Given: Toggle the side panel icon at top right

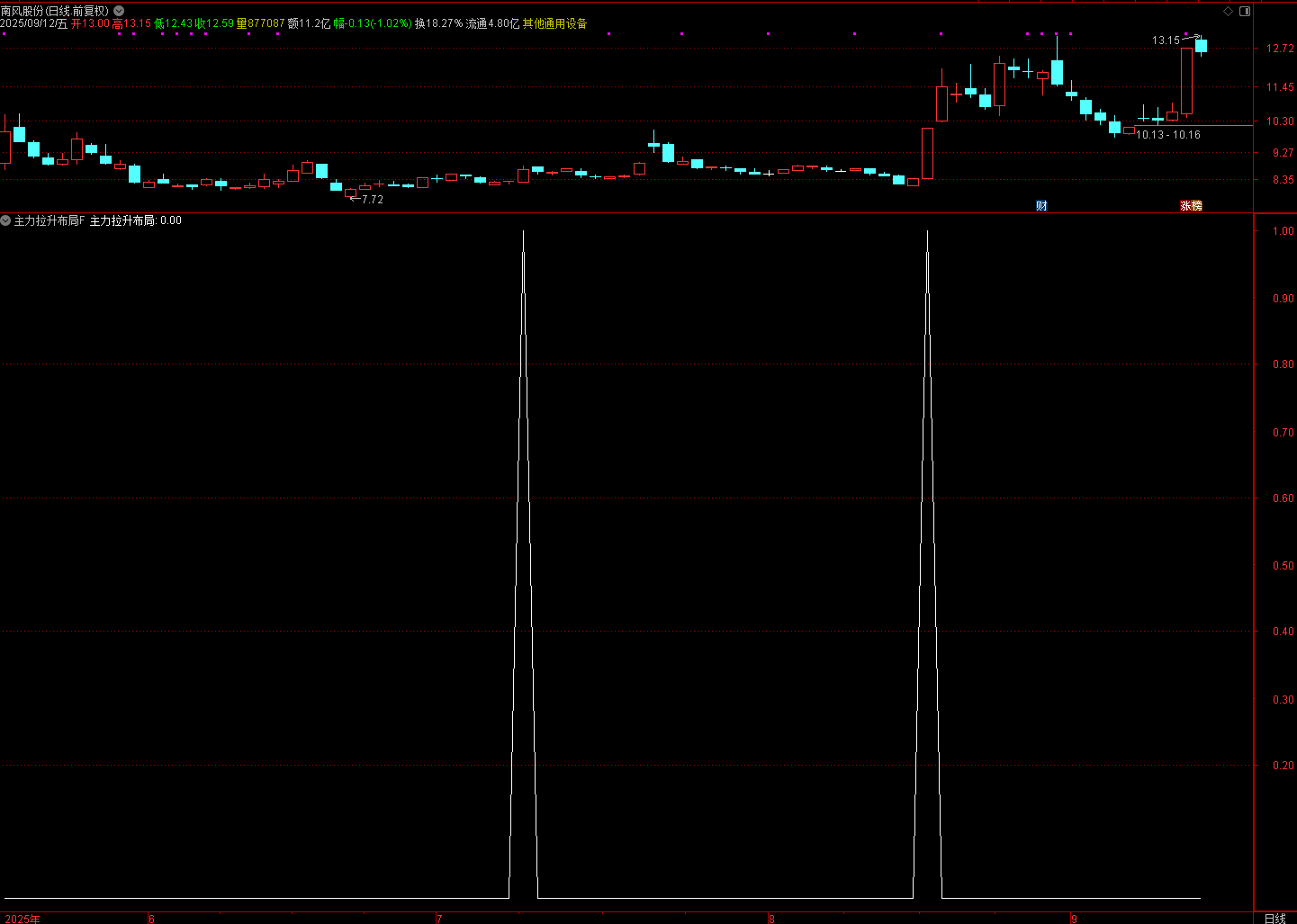Looking at the screenshot, I should pyautogui.click(x=1245, y=12).
